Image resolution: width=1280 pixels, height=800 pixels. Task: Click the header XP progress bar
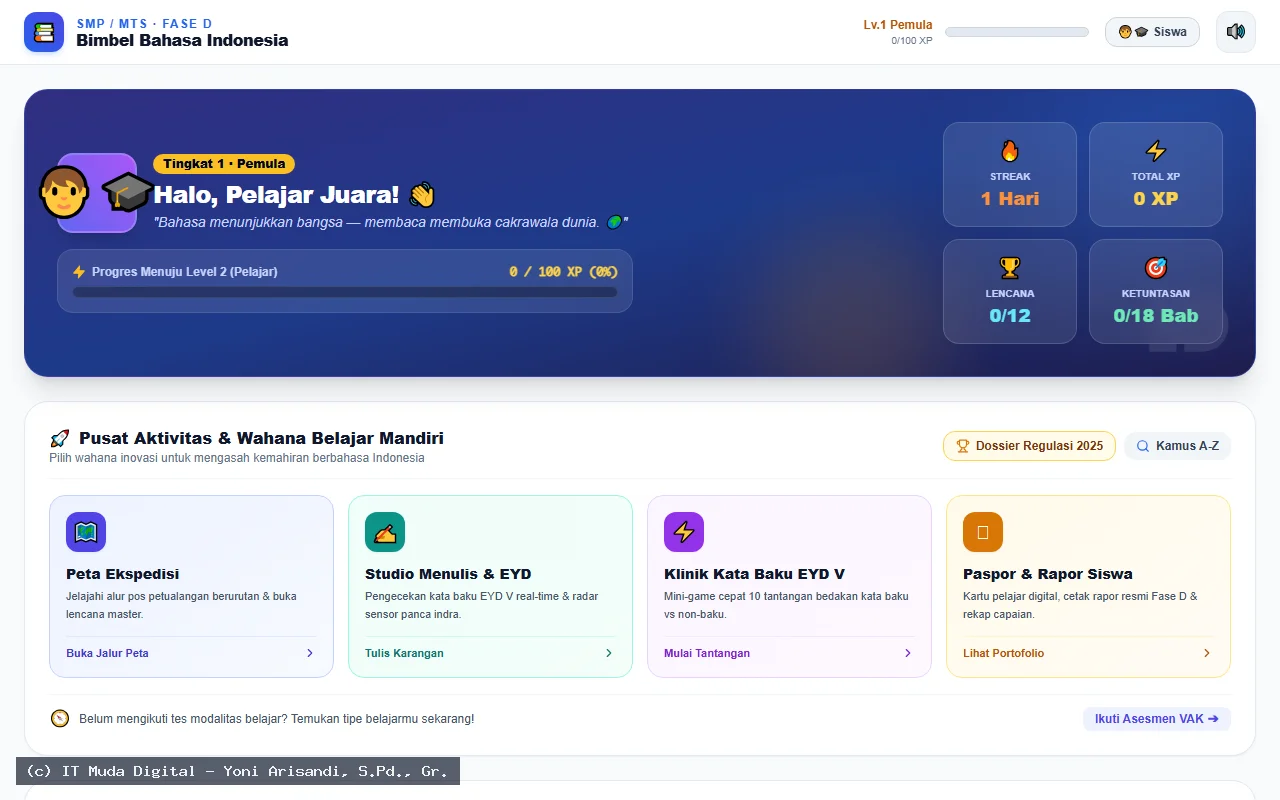(x=1017, y=32)
